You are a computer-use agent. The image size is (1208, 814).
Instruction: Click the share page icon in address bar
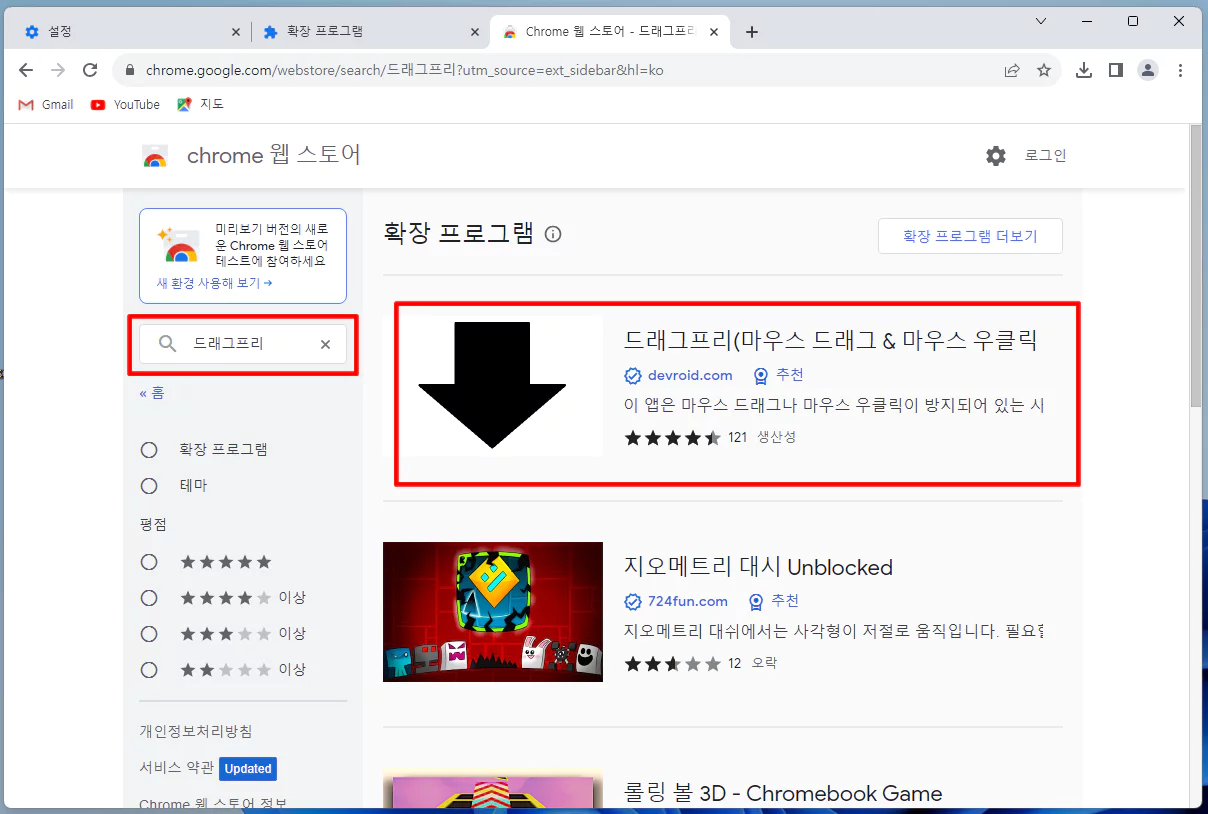[x=1012, y=70]
